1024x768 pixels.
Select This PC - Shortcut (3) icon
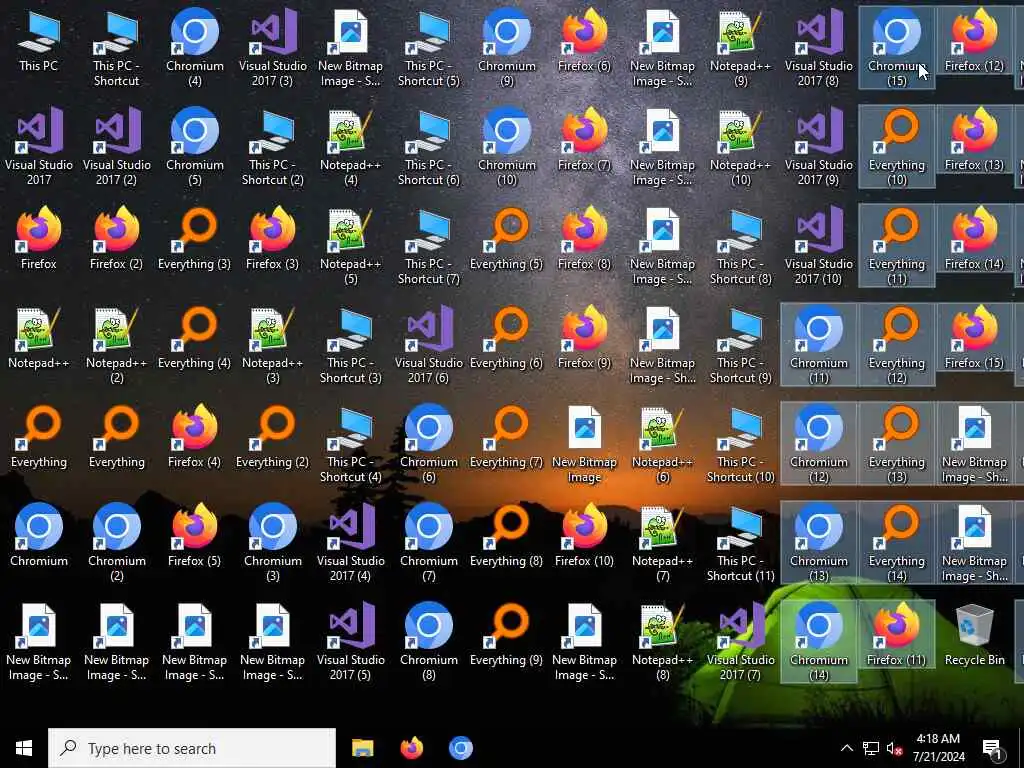pyautogui.click(x=351, y=345)
